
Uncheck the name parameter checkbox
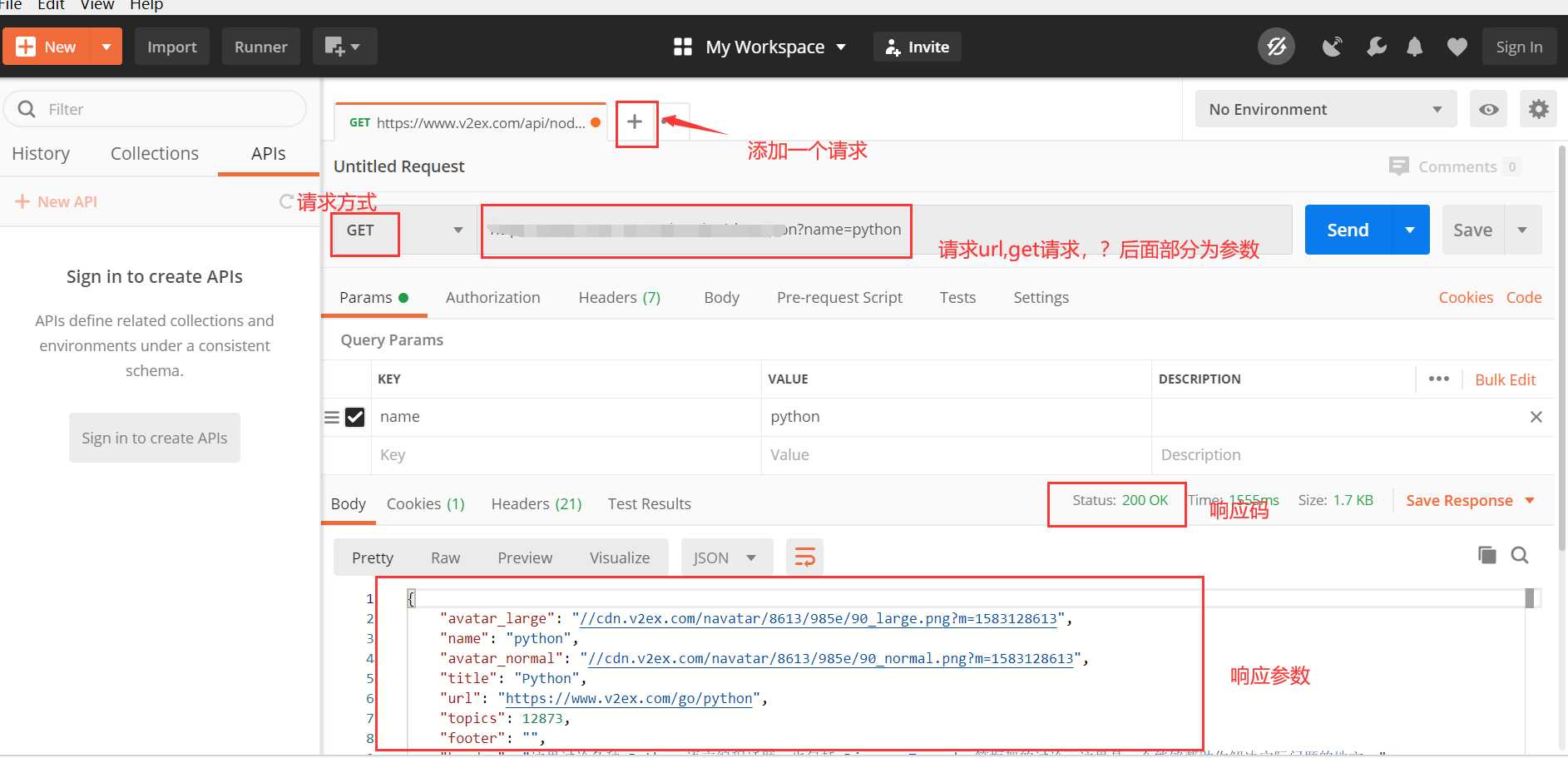pyautogui.click(x=355, y=417)
